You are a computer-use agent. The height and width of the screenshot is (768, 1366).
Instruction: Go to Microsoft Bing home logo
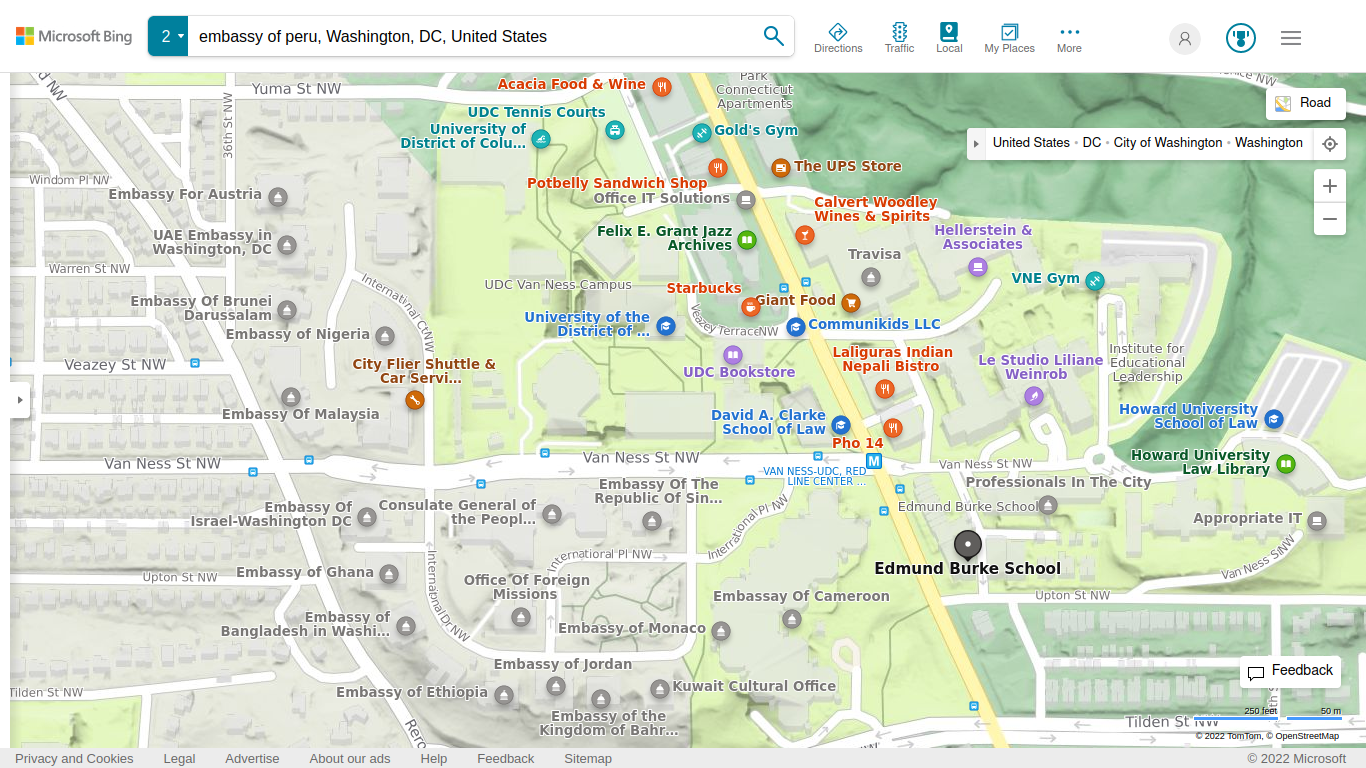pyautogui.click(x=74, y=37)
